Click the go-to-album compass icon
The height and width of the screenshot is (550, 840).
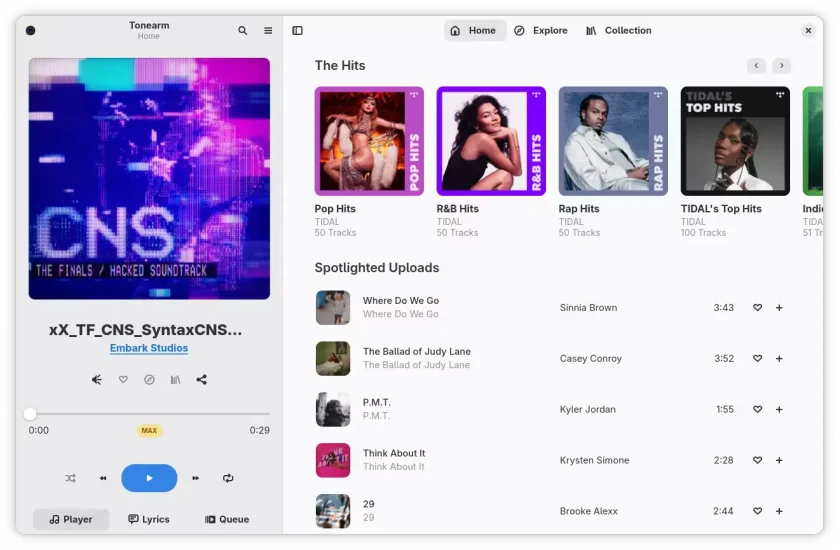click(149, 380)
